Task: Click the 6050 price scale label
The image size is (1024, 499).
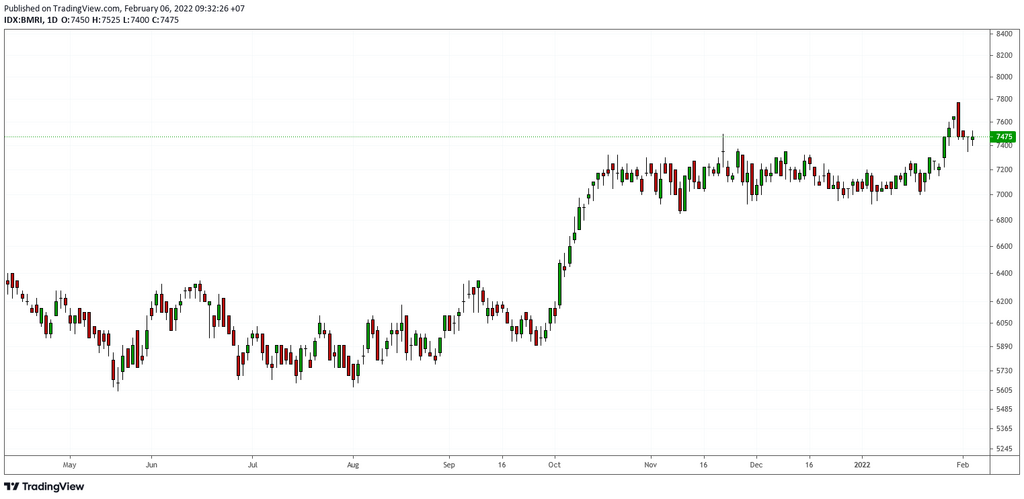Action: [x=1003, y=323]
